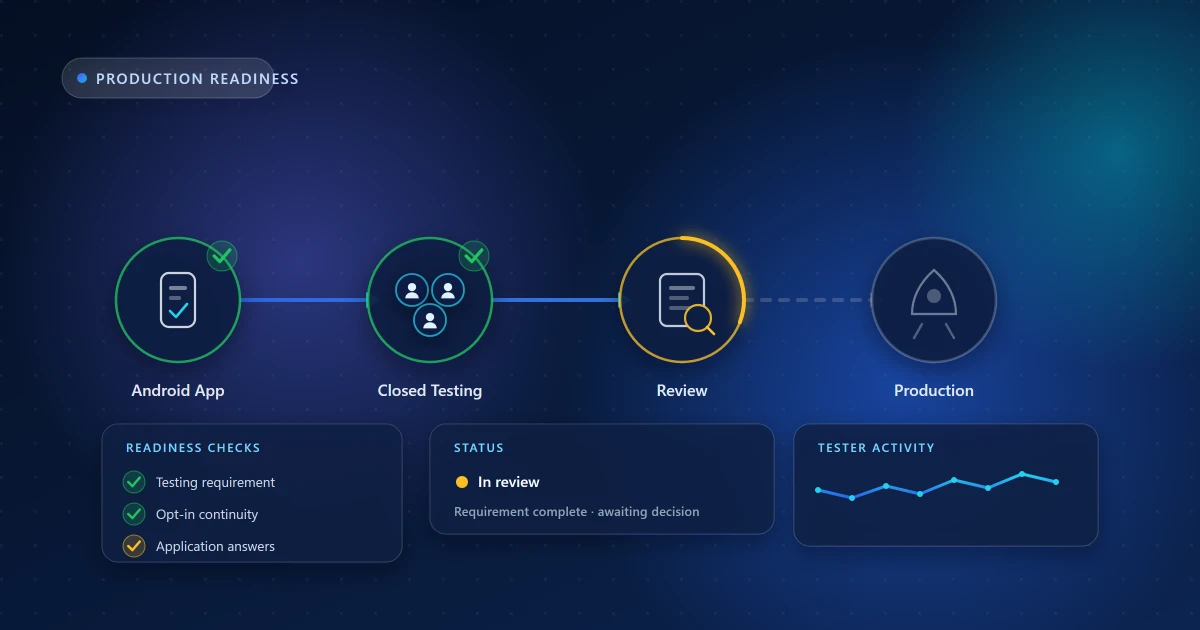Click green check badge on Closed Testing circle
Viewport: 1200px width, 630px height.
pos(474,256)
